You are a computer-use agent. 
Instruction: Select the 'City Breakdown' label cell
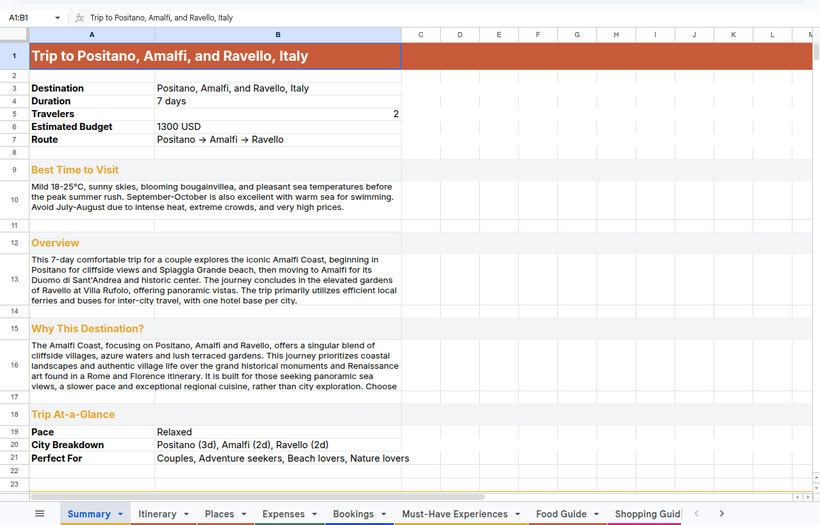coord(92,445)
